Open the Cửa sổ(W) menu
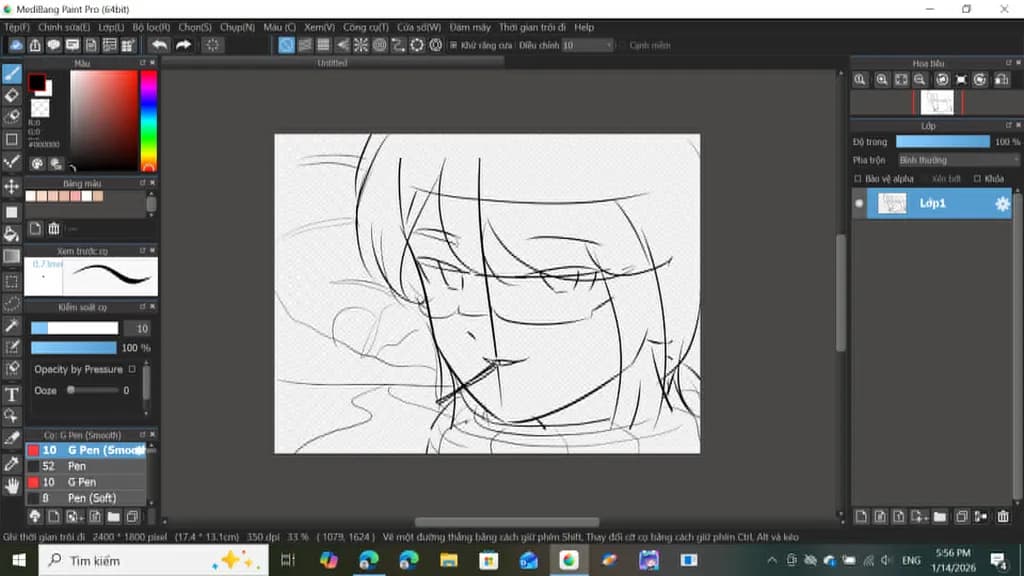The height and width of the screenshot is (576, 1024). click(419, 27)
